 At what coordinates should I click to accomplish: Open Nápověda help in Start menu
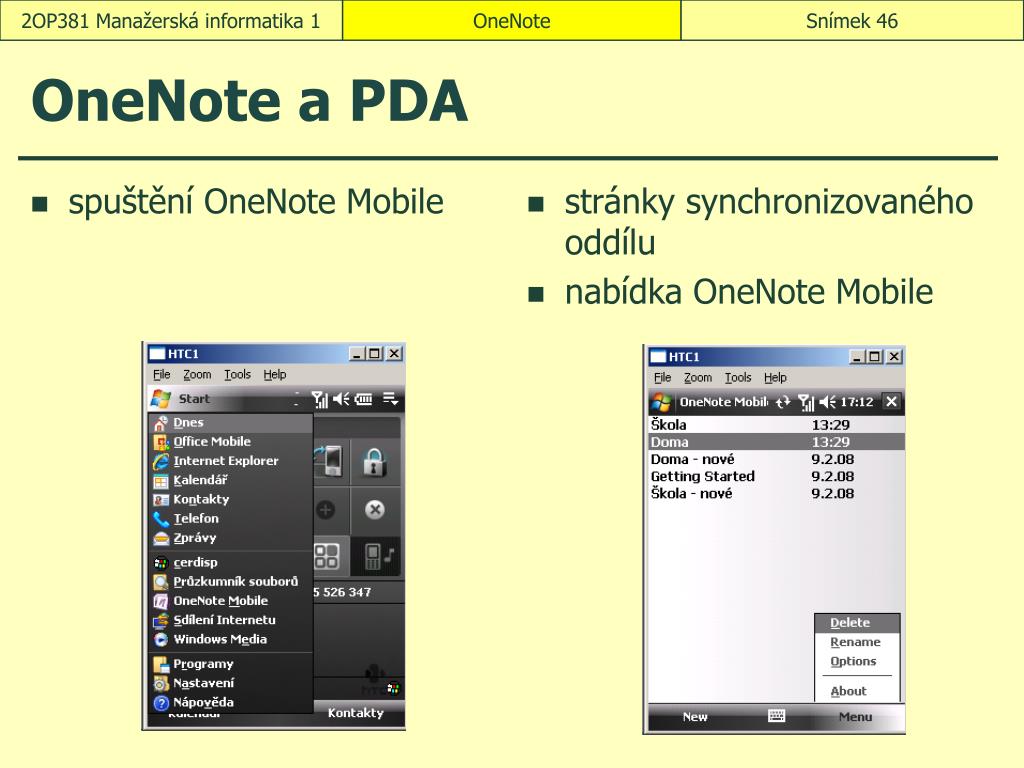tap(231, 703)
